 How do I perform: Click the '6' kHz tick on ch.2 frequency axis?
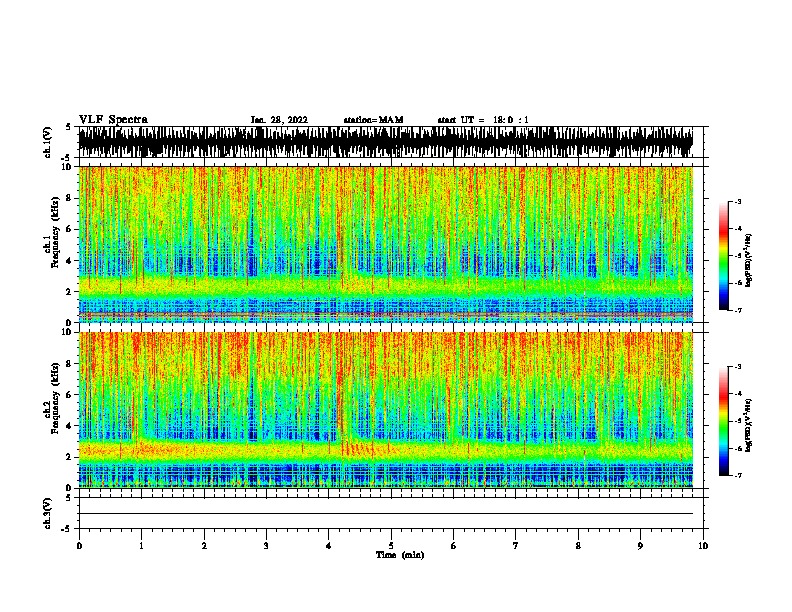click(69, 394)
